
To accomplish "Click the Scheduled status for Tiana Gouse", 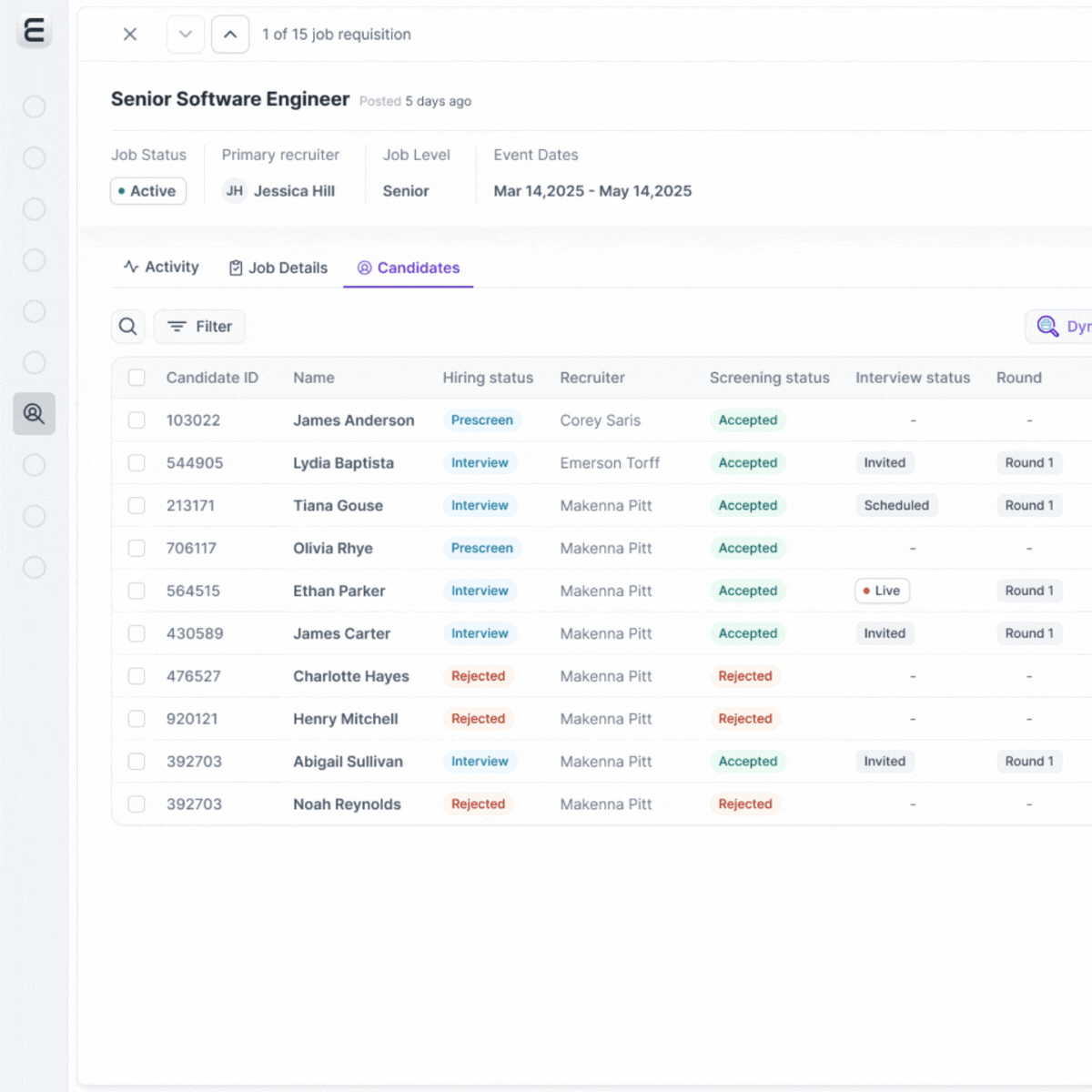I will pyautogui.click(x=896, y=506).
